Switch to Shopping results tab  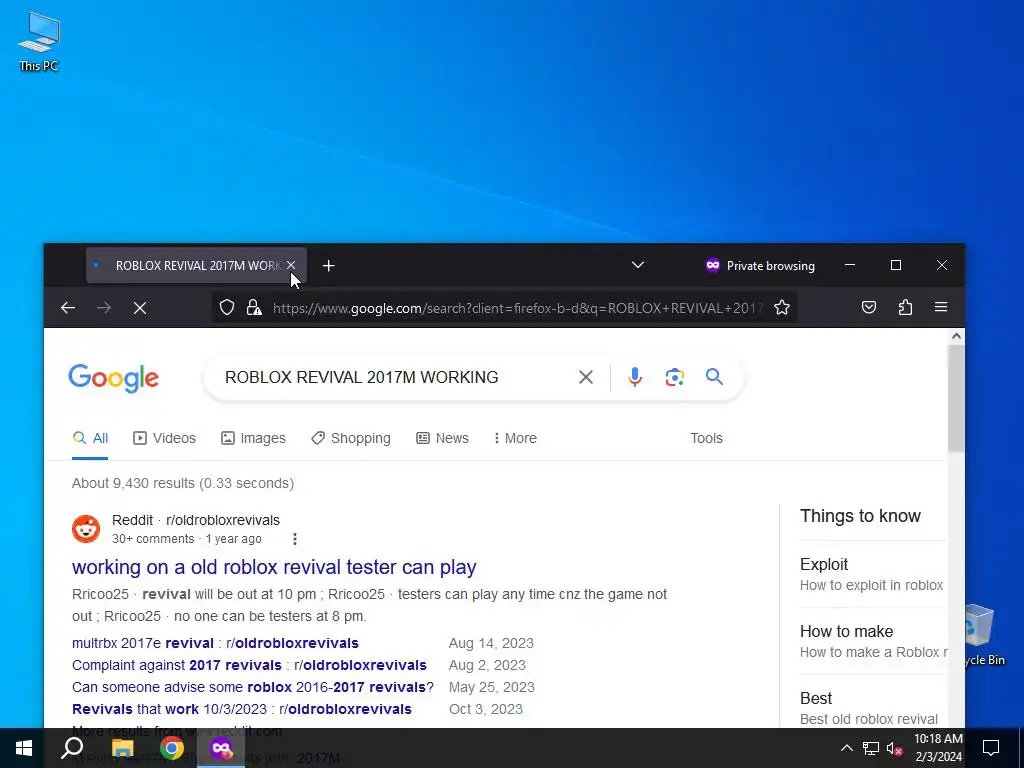pos(351,438)
